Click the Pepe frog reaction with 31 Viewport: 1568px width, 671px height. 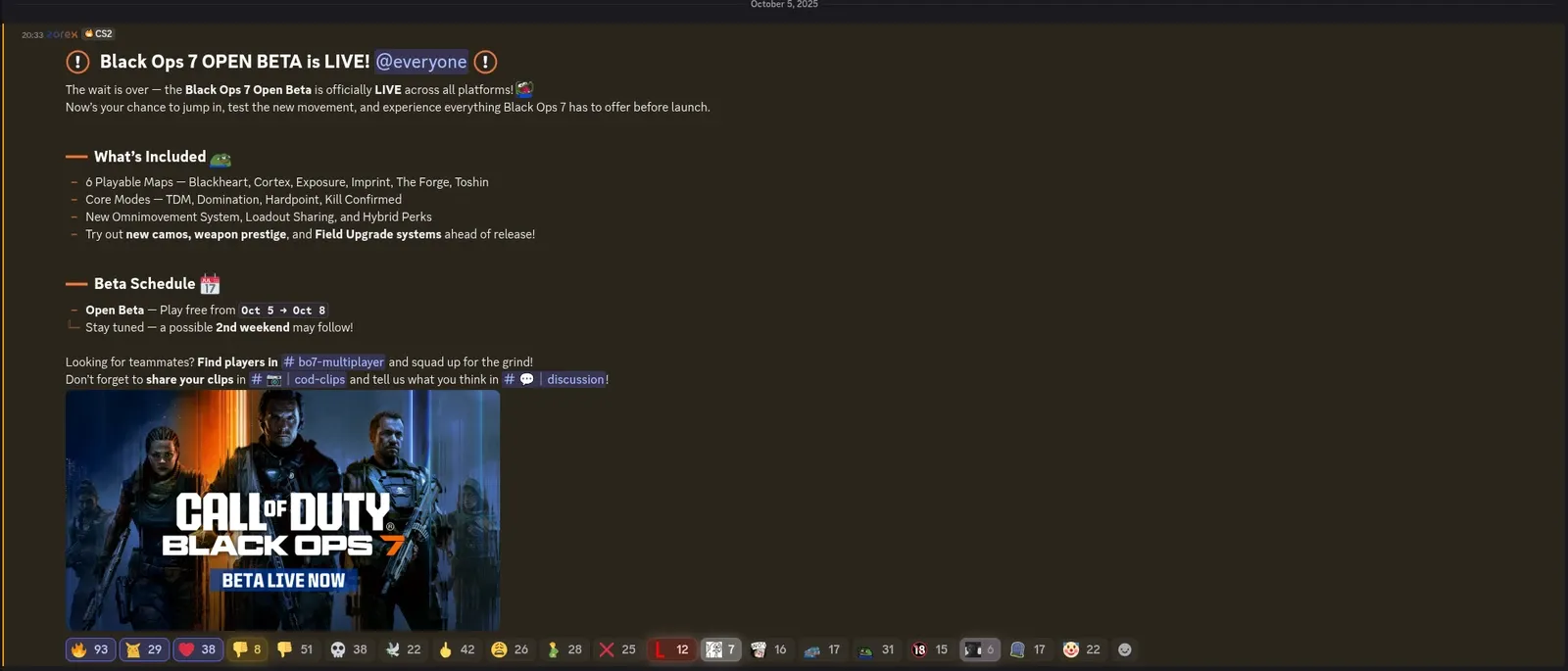(x=877, y=649)
